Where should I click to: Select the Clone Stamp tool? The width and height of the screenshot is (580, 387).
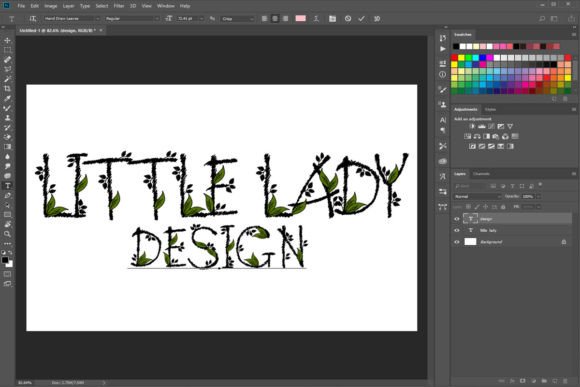tap(7, 118)
